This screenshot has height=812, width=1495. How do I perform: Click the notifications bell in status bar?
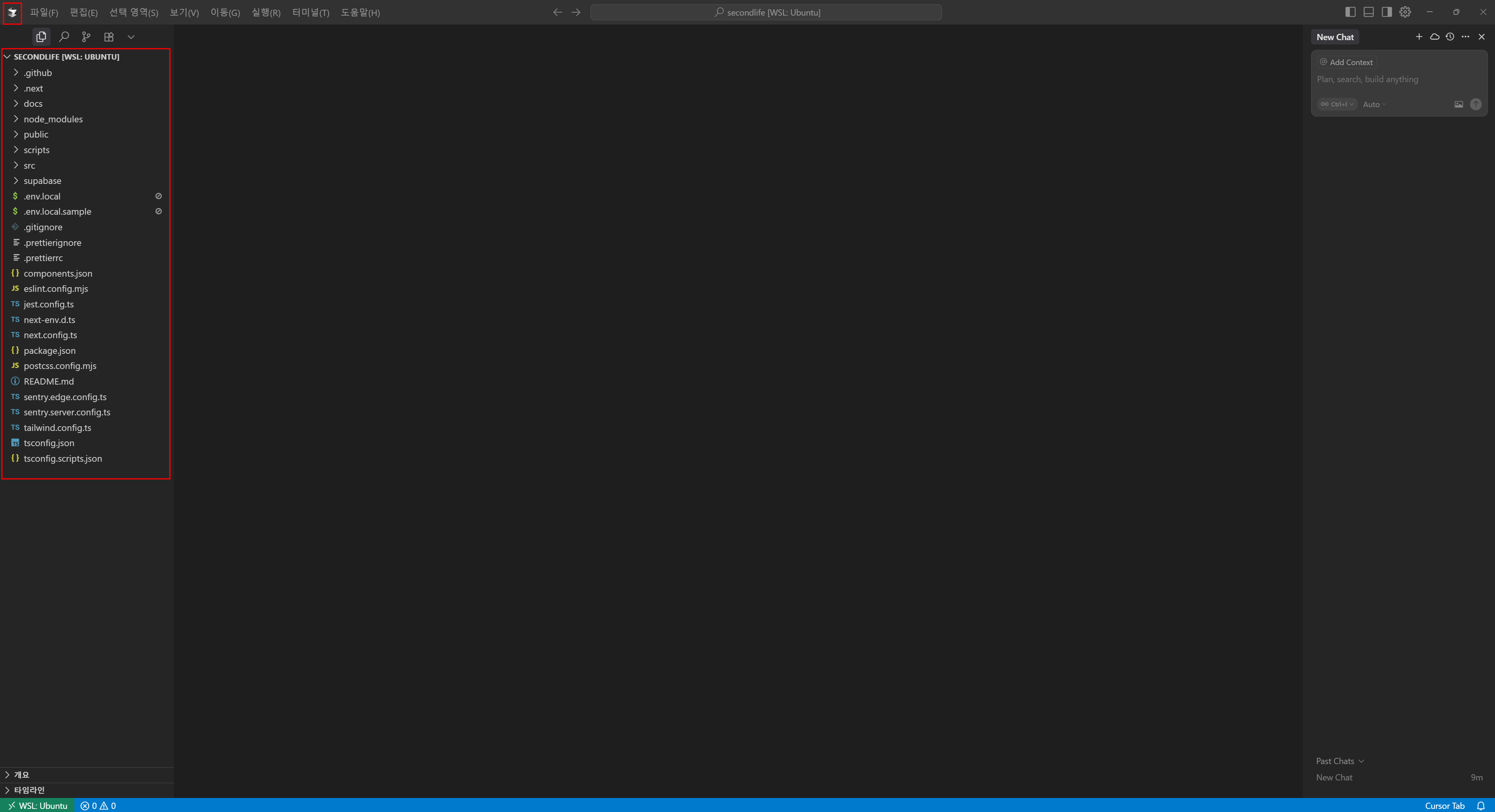point(1481,806)
